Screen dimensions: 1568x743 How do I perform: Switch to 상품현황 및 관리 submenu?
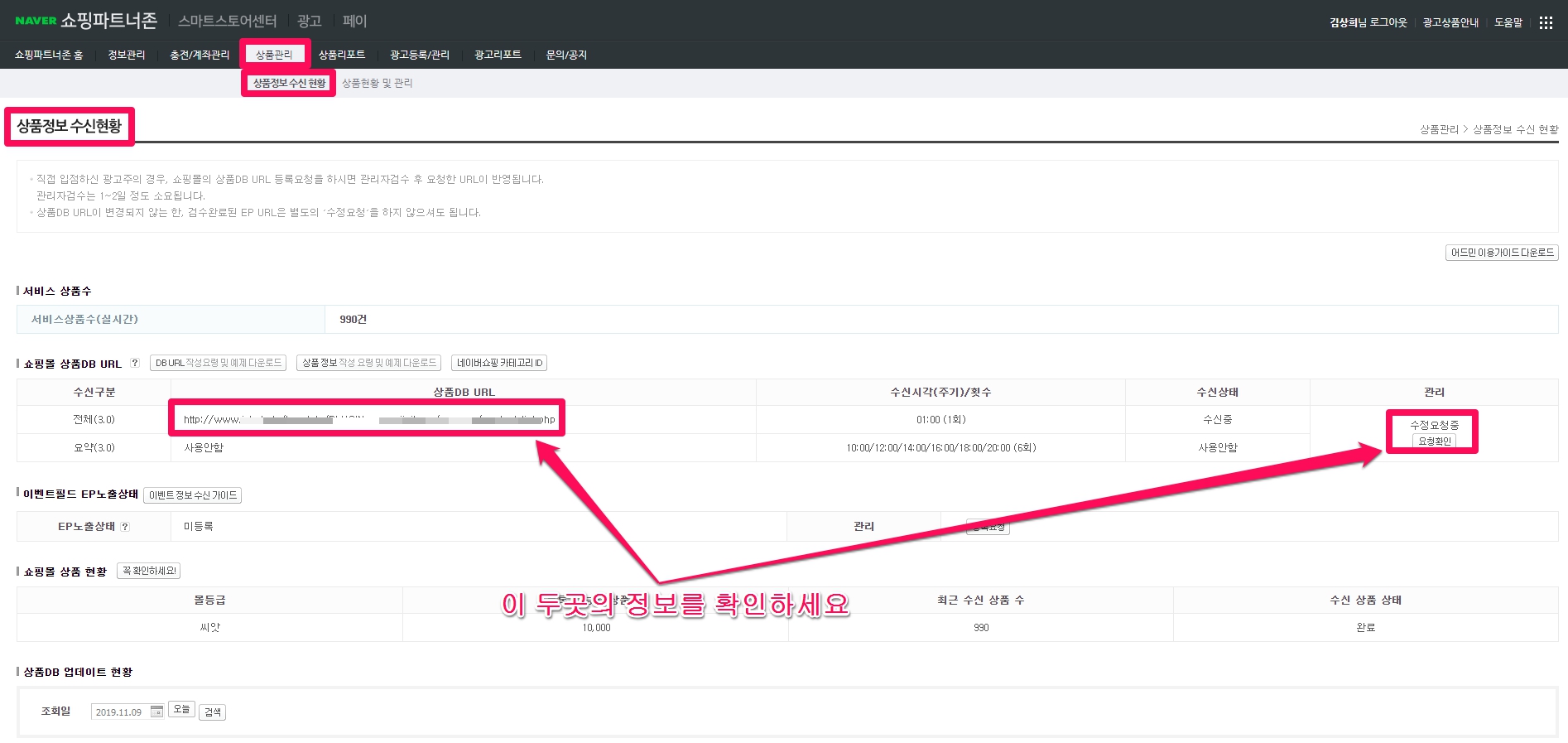click(377, 83)
